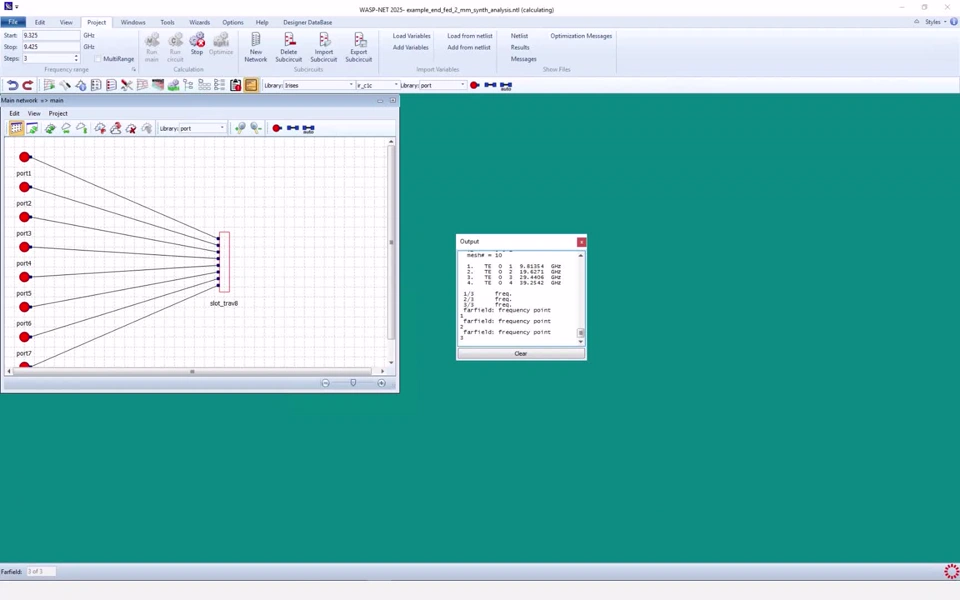This screenshot has width=960, height=600.
Task: Select the slot_trav8 block in the network
Action: (224, 261)
